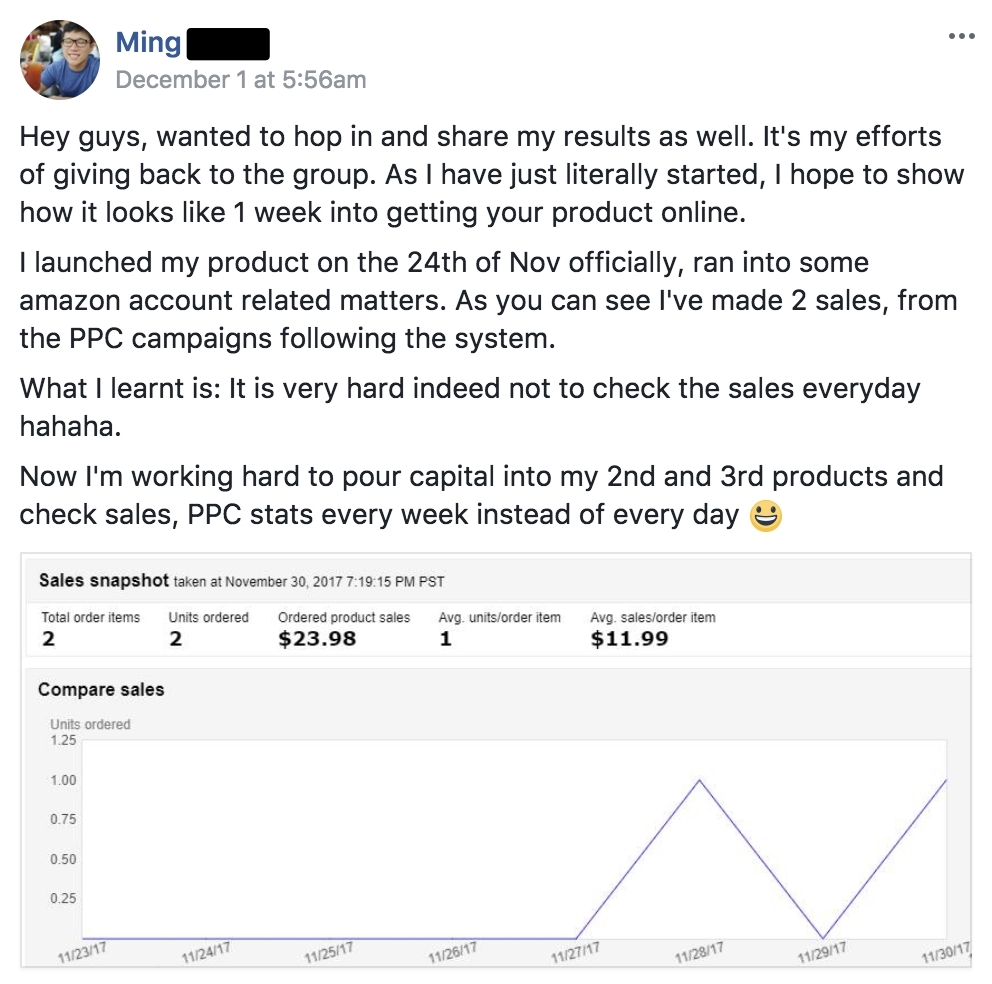Click the Total order items value 2

tap(48, 638)
